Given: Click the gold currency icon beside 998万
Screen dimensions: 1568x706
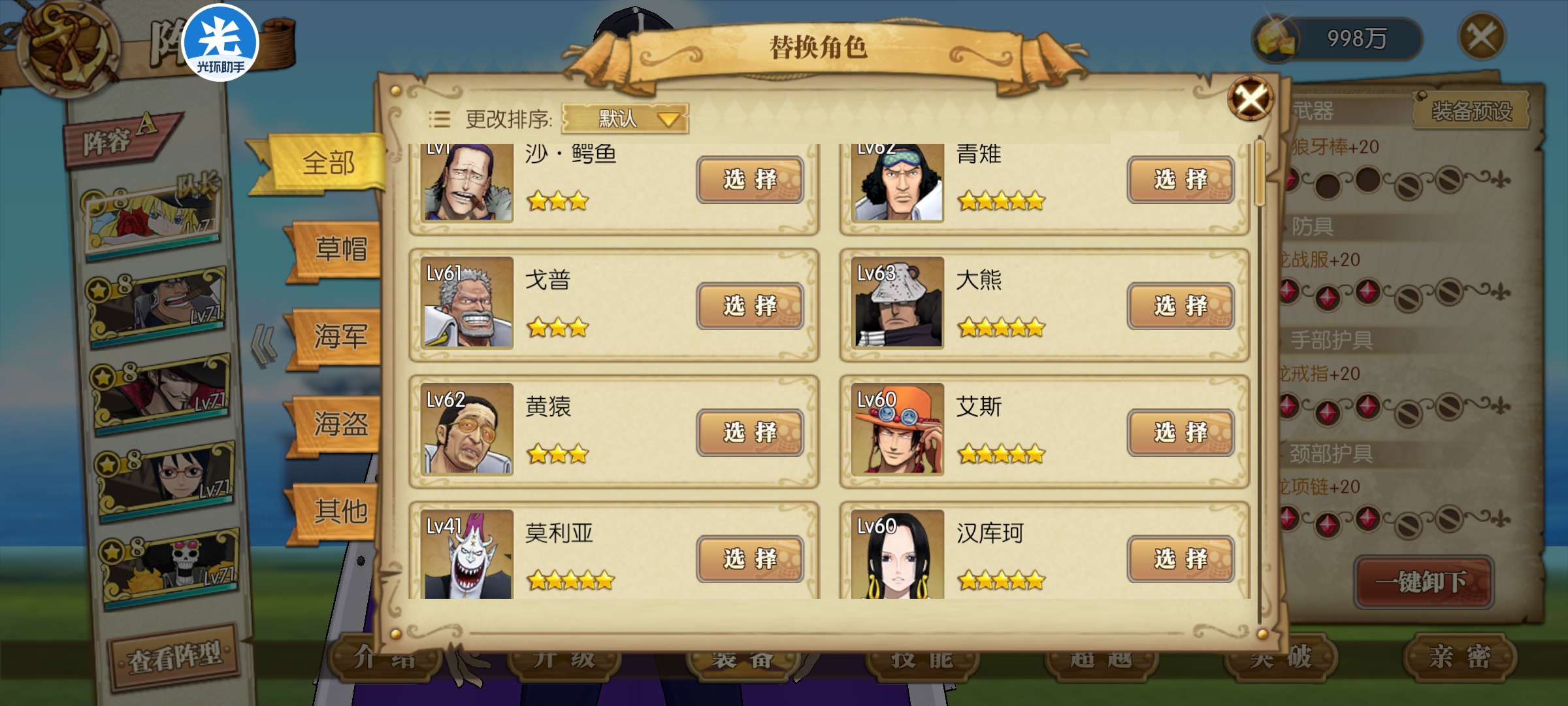Looking at the screenshot, I should 1276,39.
